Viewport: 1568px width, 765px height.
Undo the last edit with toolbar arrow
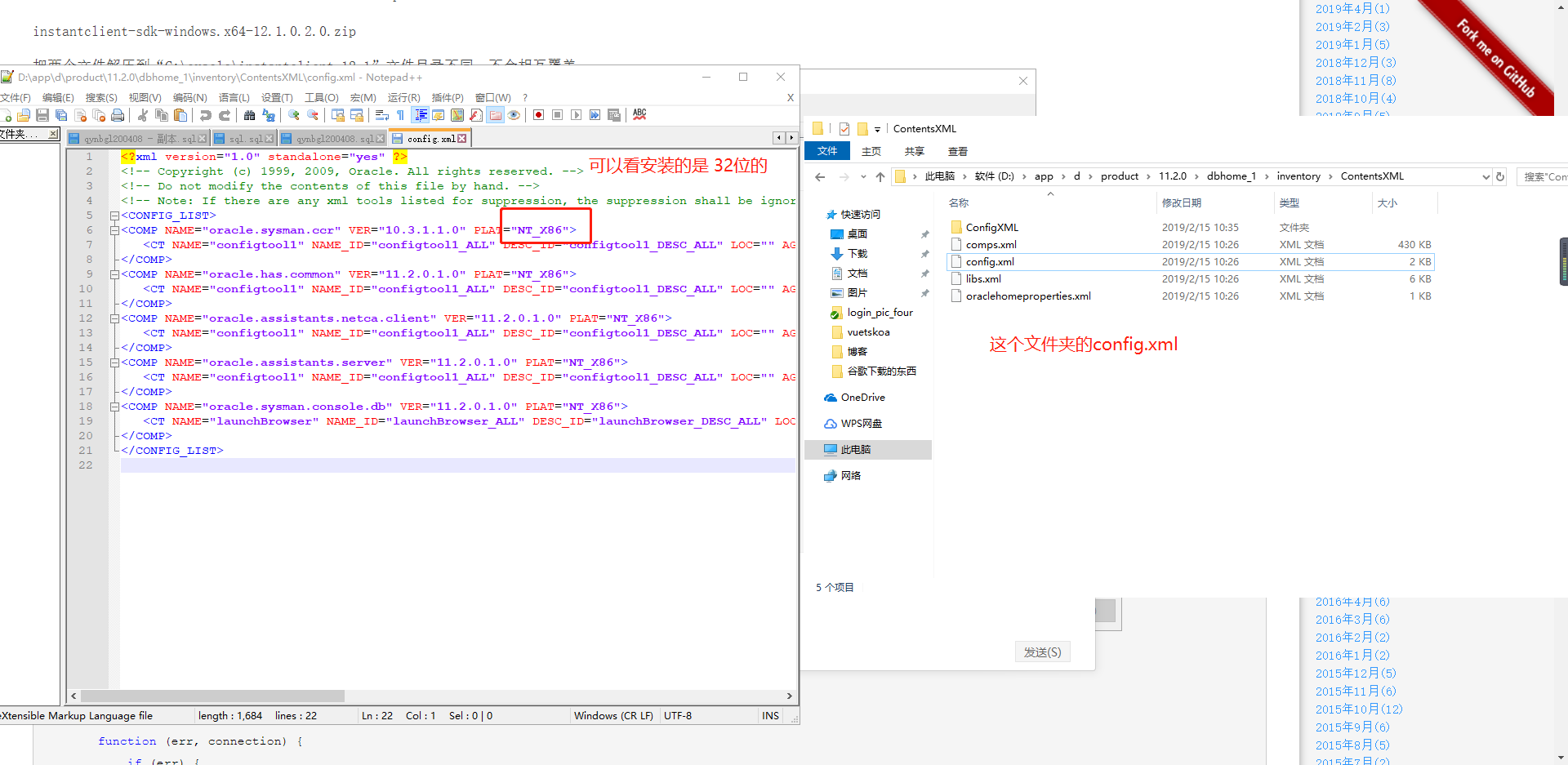click(x=206, y=115)
